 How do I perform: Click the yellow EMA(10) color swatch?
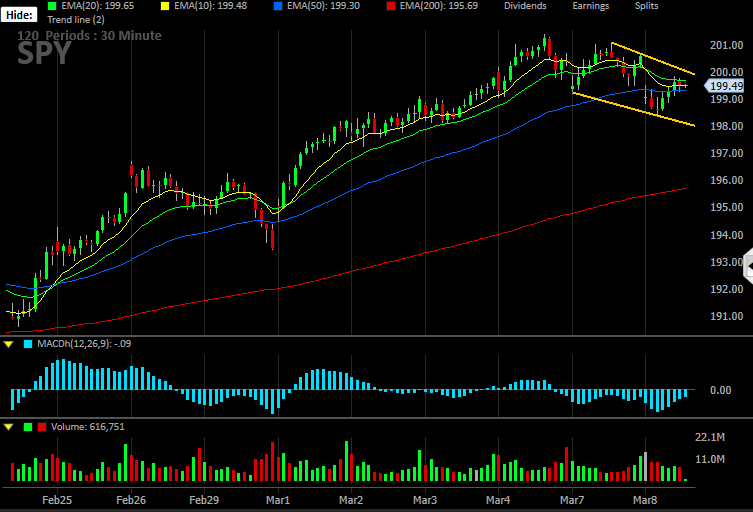click(165, 6)
